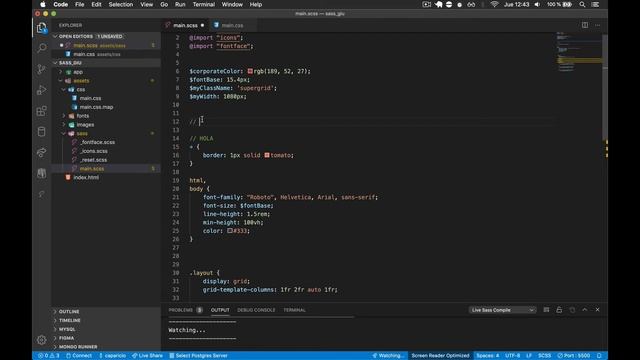Viewport: 640px width, 360px height.
Task: Open the Search view in activity bar
Action: [42, 48]
